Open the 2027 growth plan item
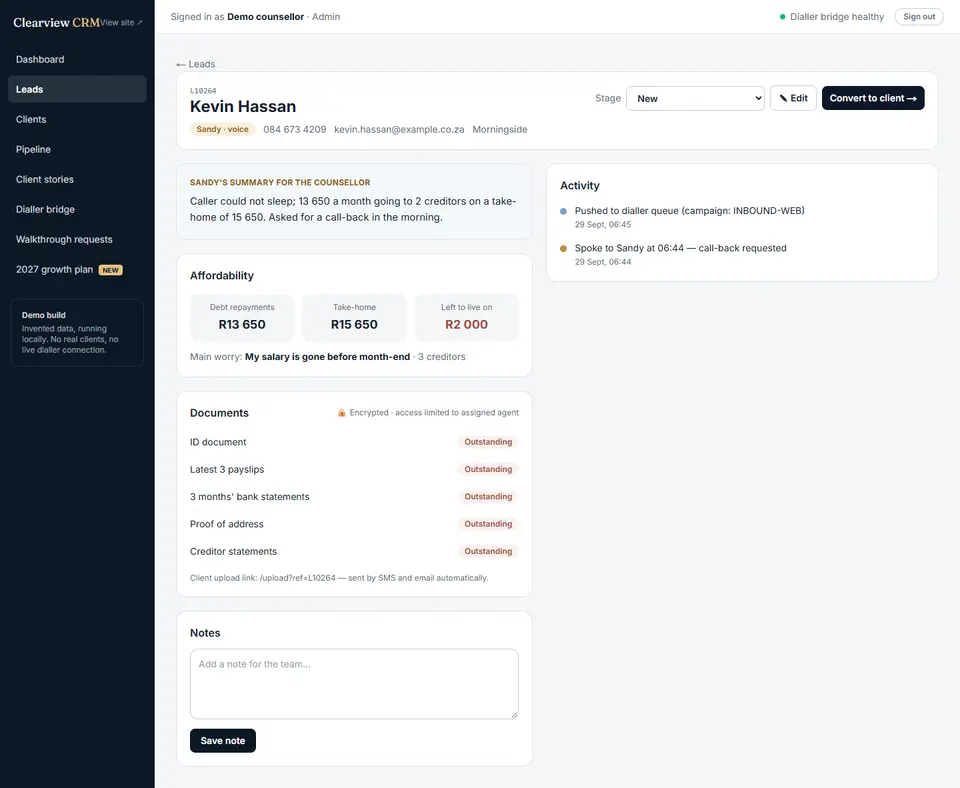 (77, 269)
